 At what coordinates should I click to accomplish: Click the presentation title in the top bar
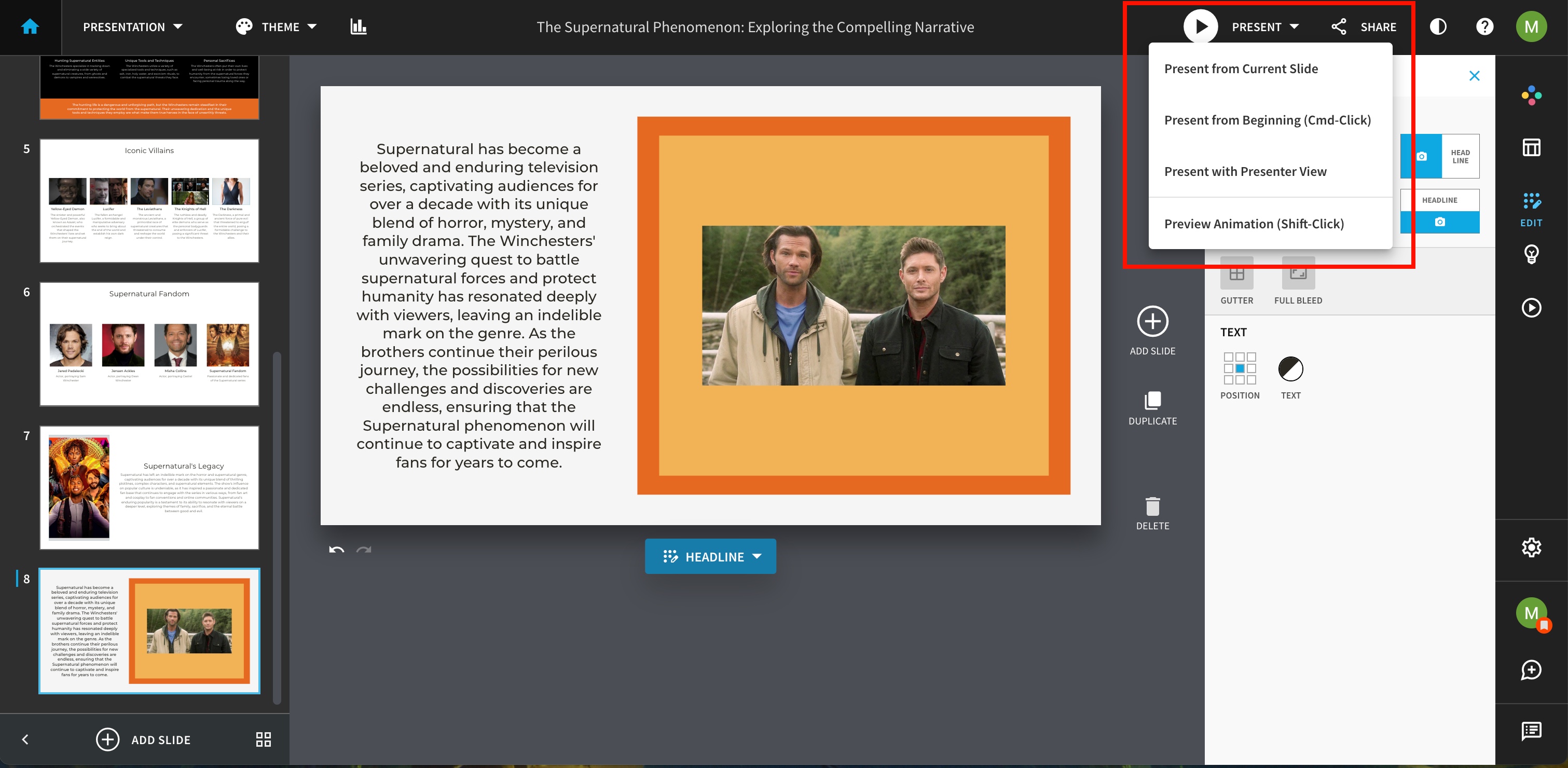pos(755,27)
